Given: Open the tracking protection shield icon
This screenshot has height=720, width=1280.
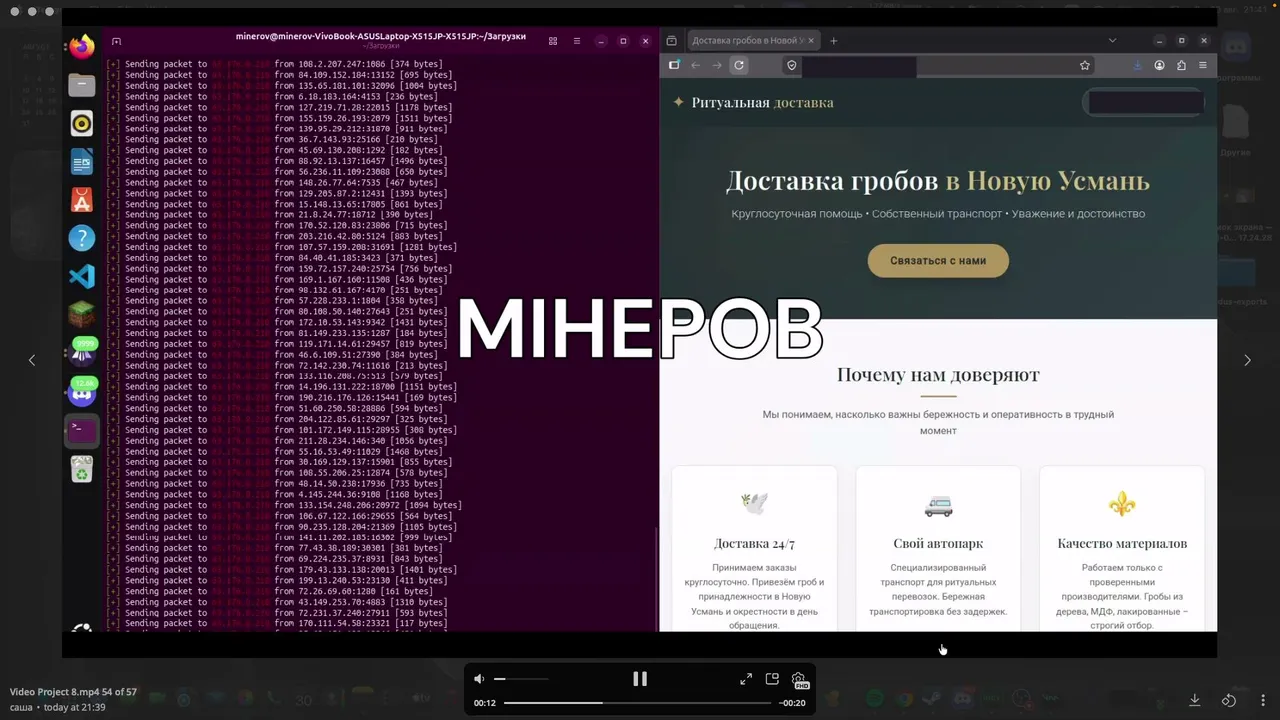Looking at the screenshot, I should (x=791, y=65).
